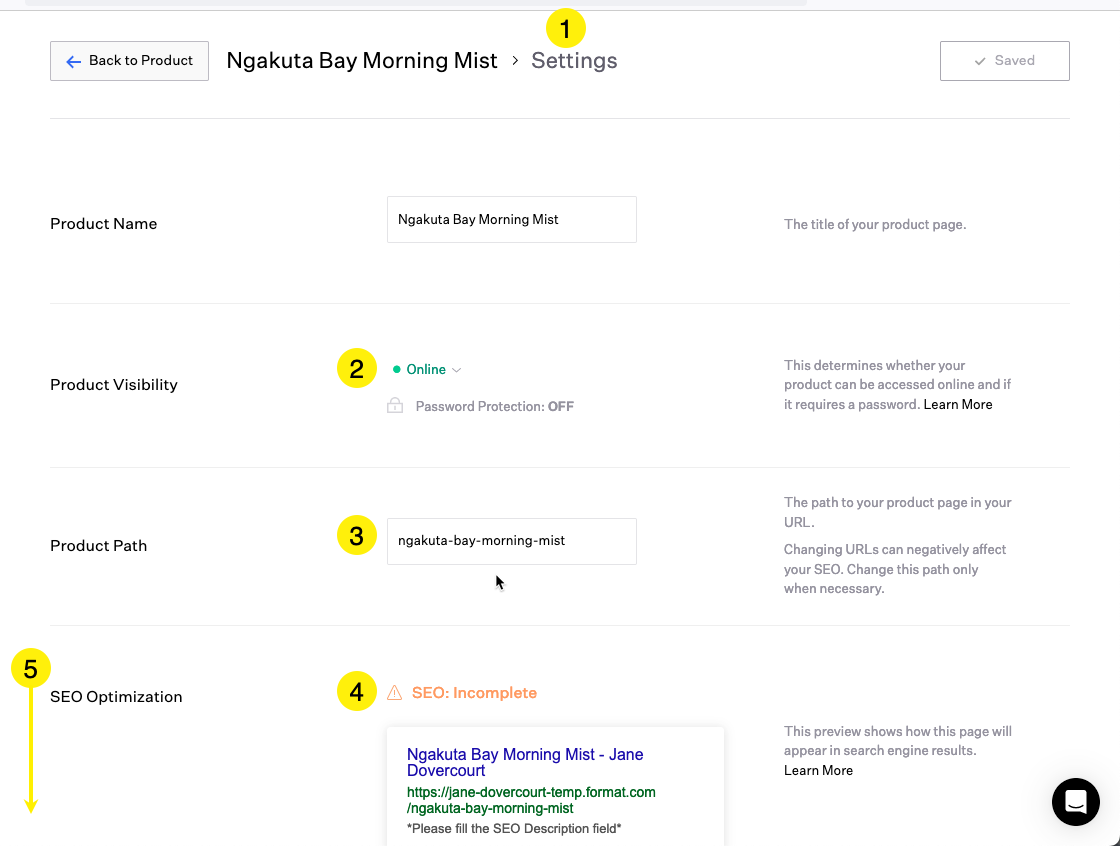Open Learn More link for SEO preview
The width and height of the screenshot is (1120, 846).
818,771
